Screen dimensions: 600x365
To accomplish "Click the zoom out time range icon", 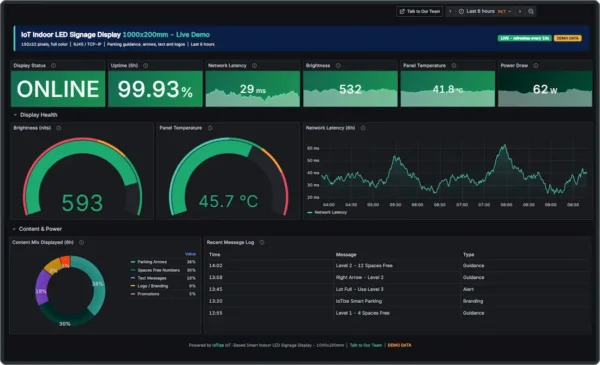I will pos(531,11).
